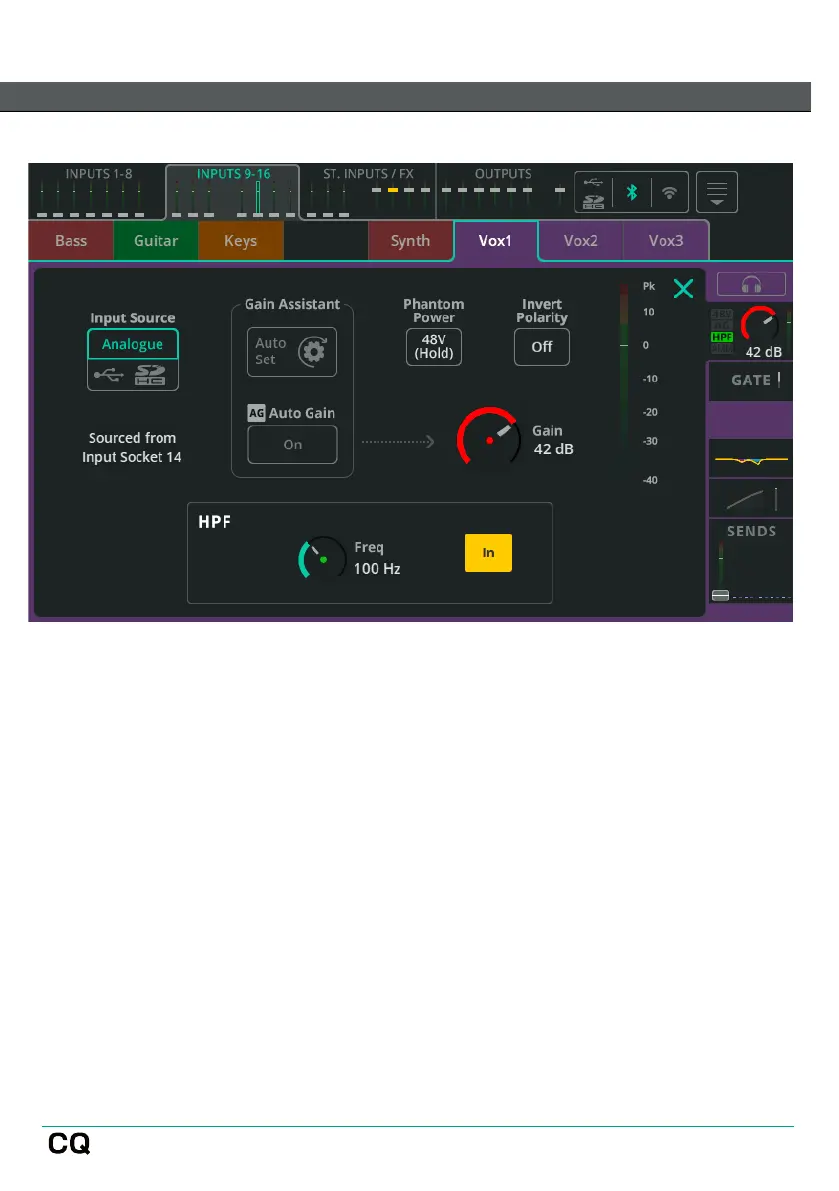Switch to the INPUTS 1-8 tab
Image resolution: width=839 pixels, height=1191 pixels.
pyautogui.click(x=97, y=191)
